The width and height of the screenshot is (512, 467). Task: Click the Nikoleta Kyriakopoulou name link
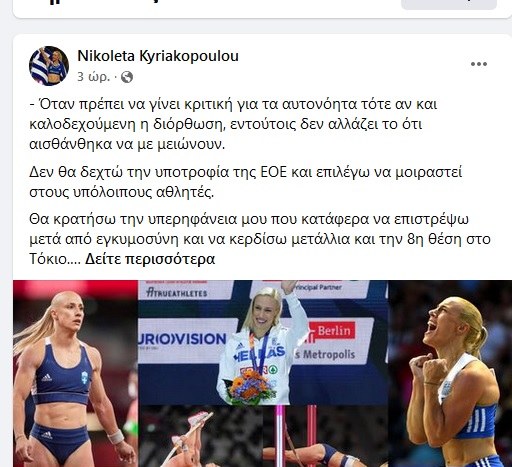(x=158, y=56)
